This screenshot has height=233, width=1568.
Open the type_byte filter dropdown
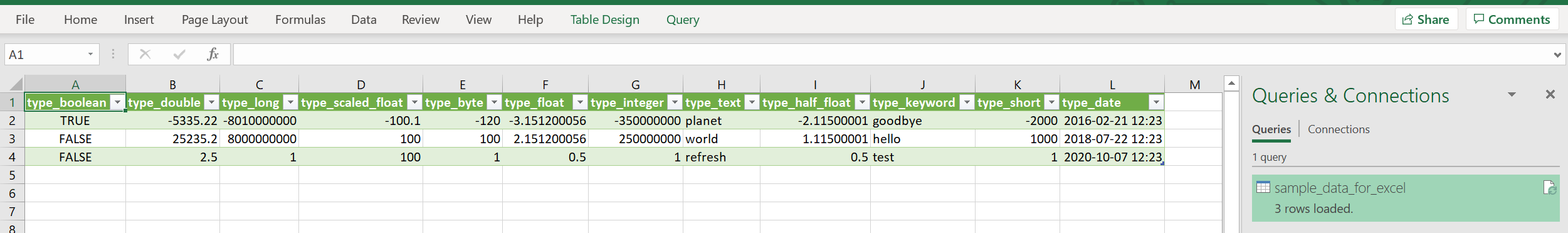tap(494, 102)
